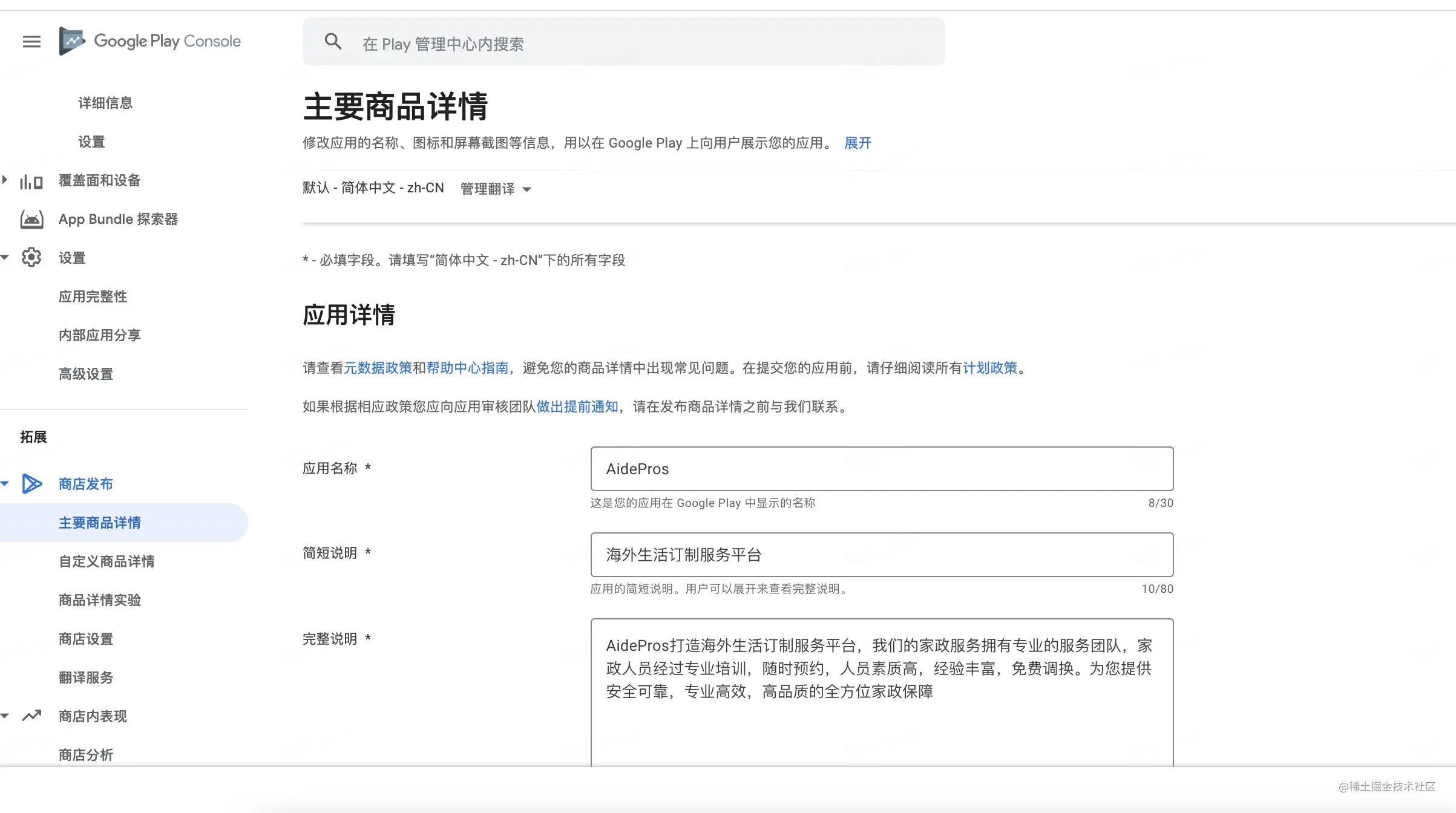The height and width of the screenshot is (813, 1456).
Task: Open the 管理翻译 dropdown
Action: [x=496, y=189]
